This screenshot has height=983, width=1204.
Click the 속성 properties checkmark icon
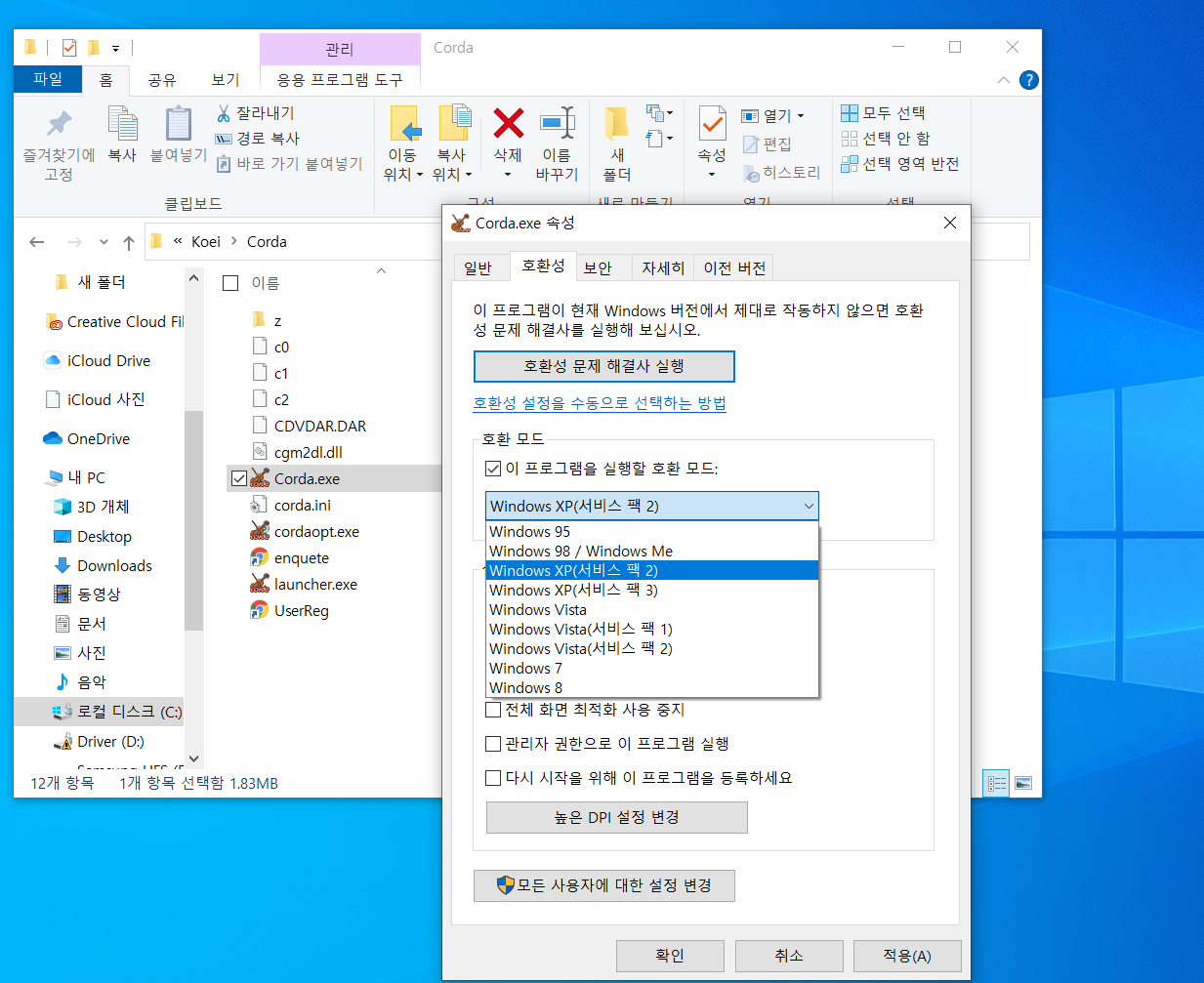click(x=713, y=125)
